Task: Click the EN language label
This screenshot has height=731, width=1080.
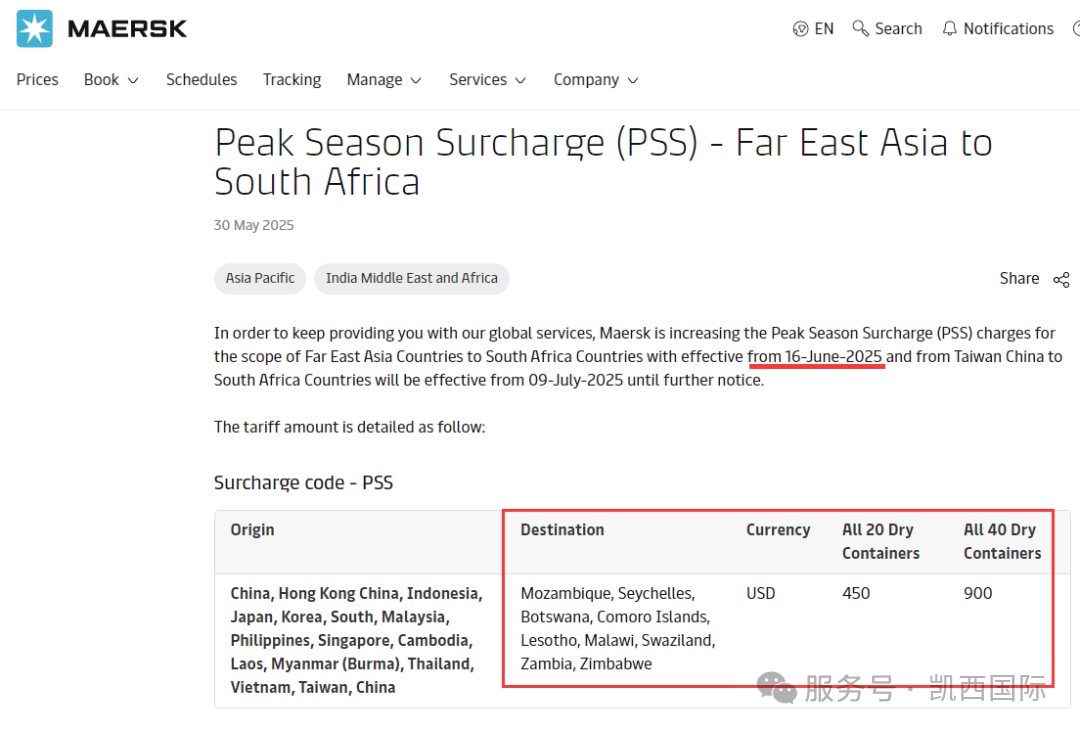Action: 824,29
